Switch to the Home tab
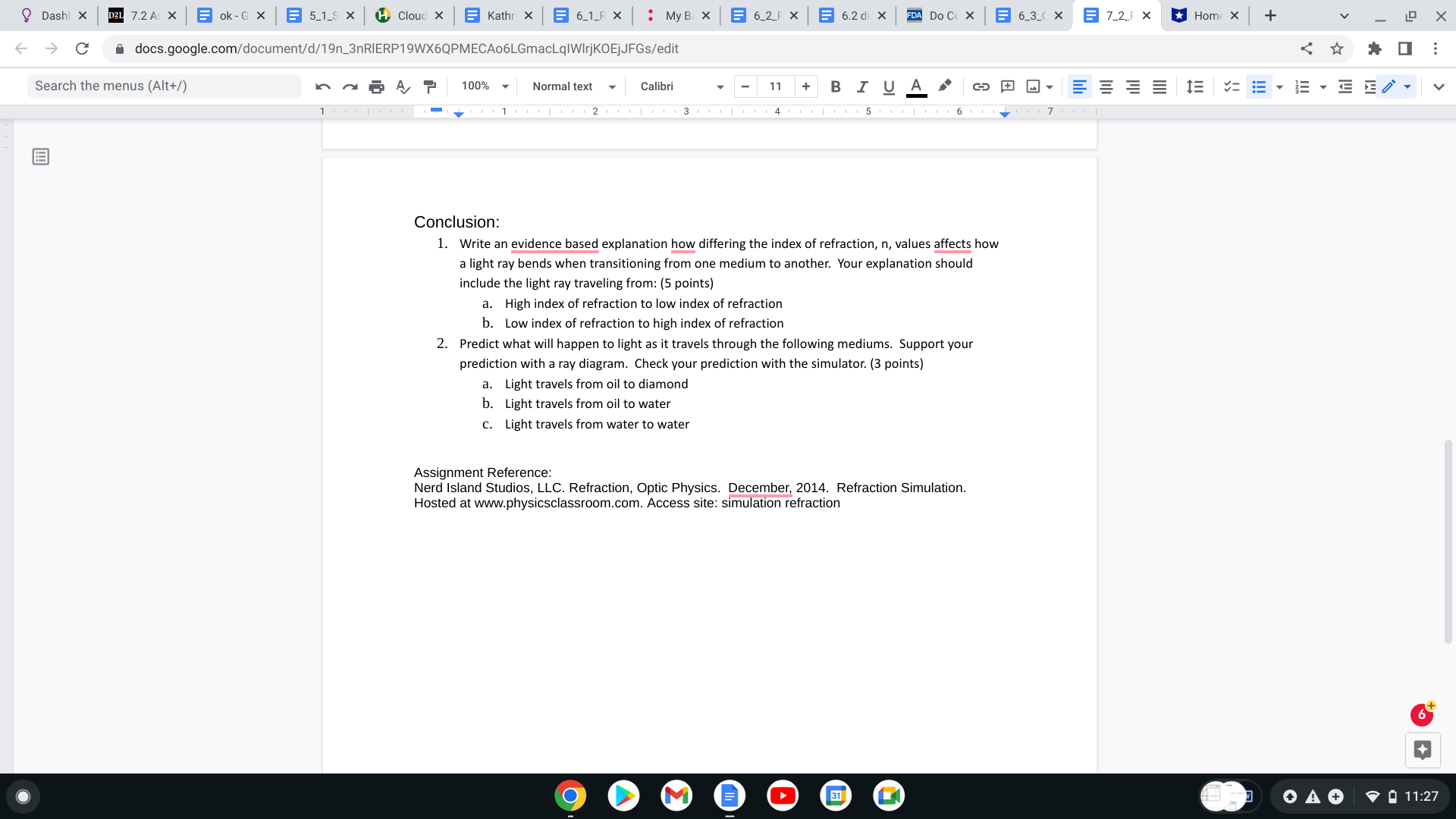 pos(1205,15)
